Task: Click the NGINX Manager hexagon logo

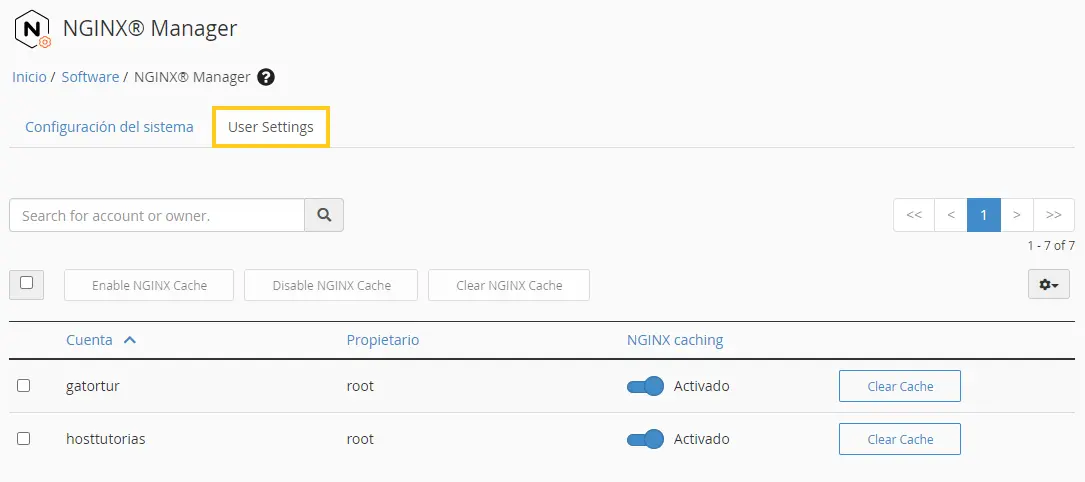Action: [33, 30]
